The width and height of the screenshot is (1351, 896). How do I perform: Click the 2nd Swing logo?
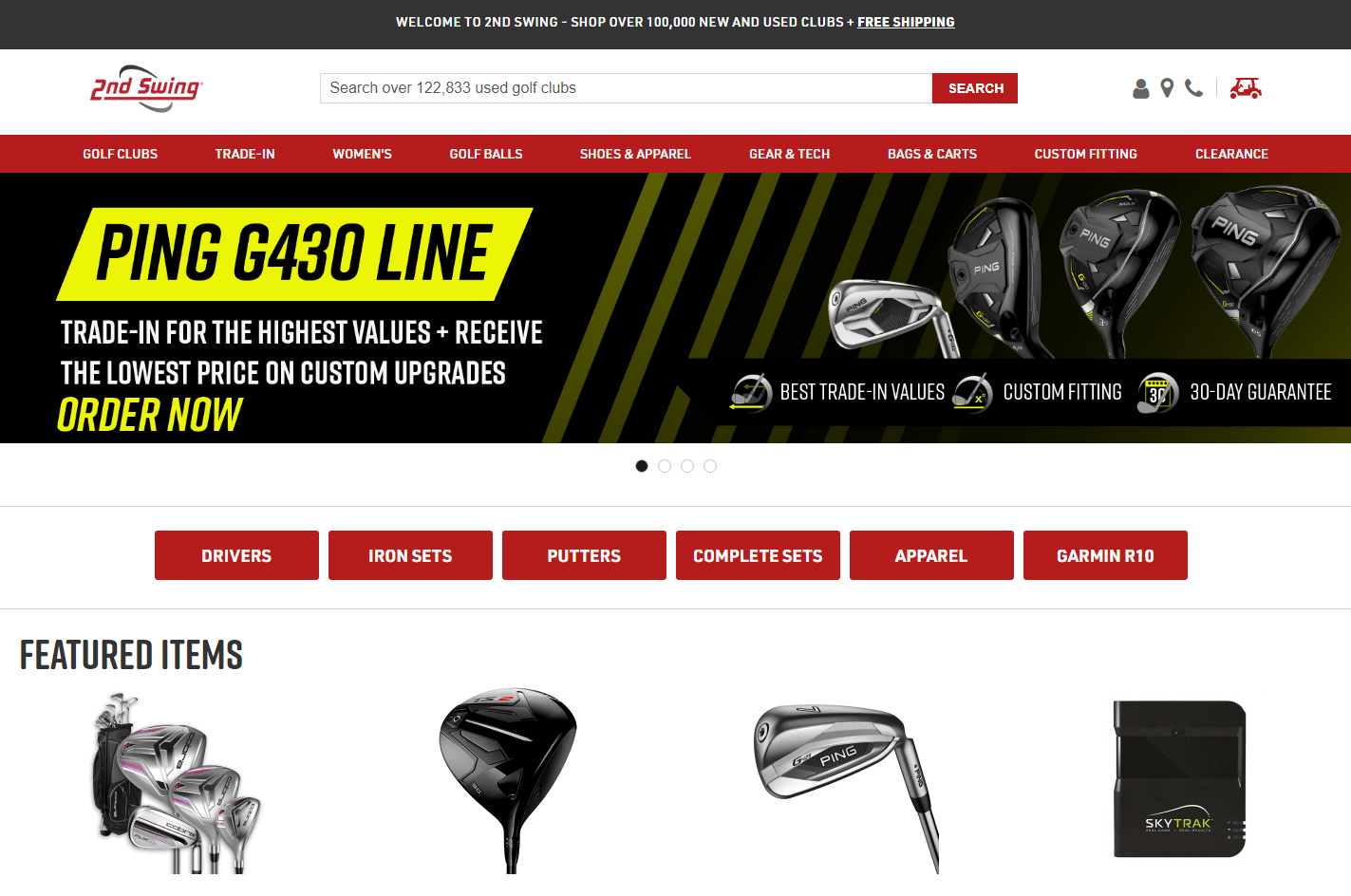coord(146,88)
